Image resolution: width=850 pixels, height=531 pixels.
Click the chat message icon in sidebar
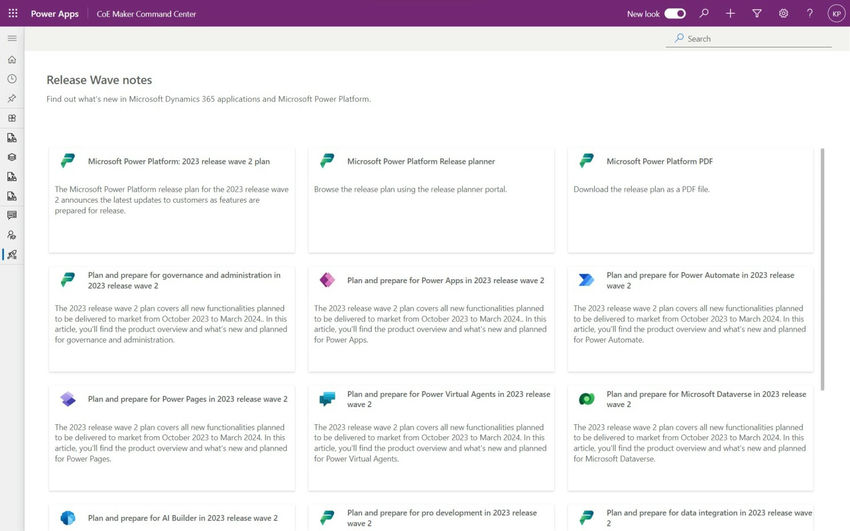point(12,215)
